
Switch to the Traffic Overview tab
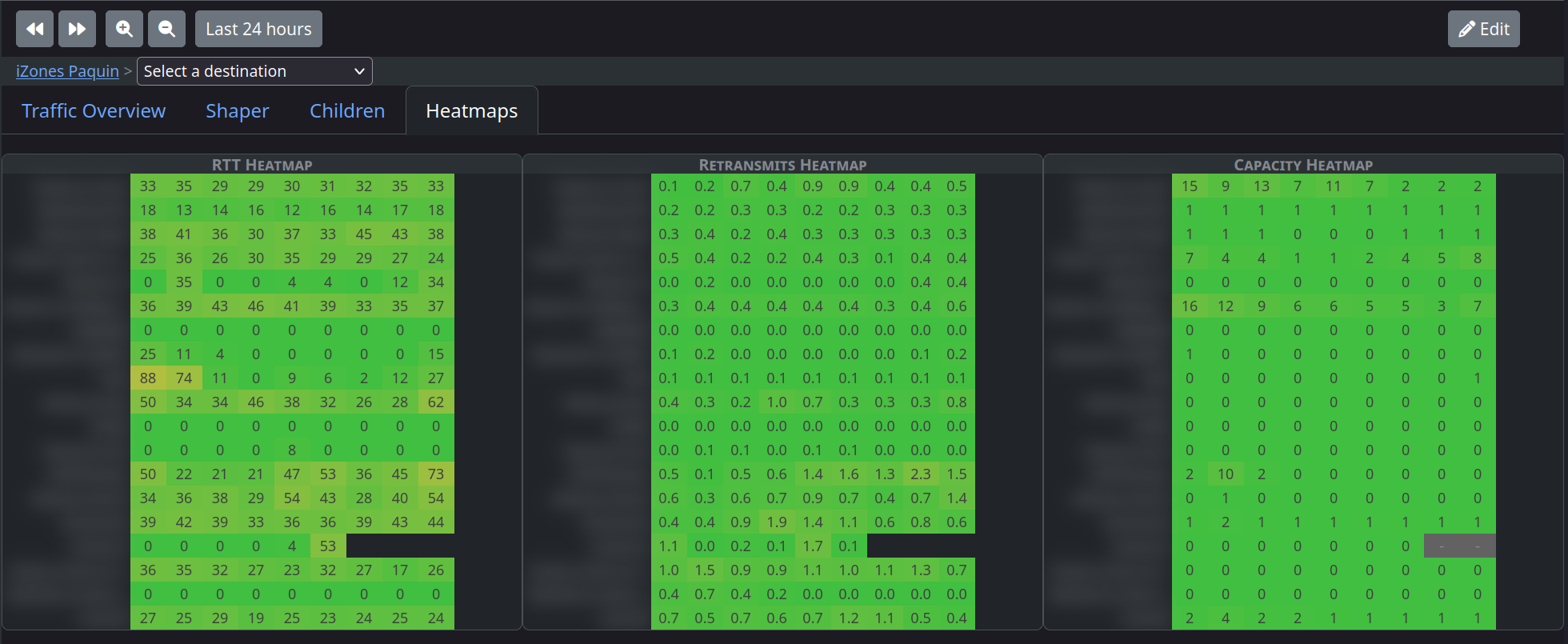[x=94, y=111]
